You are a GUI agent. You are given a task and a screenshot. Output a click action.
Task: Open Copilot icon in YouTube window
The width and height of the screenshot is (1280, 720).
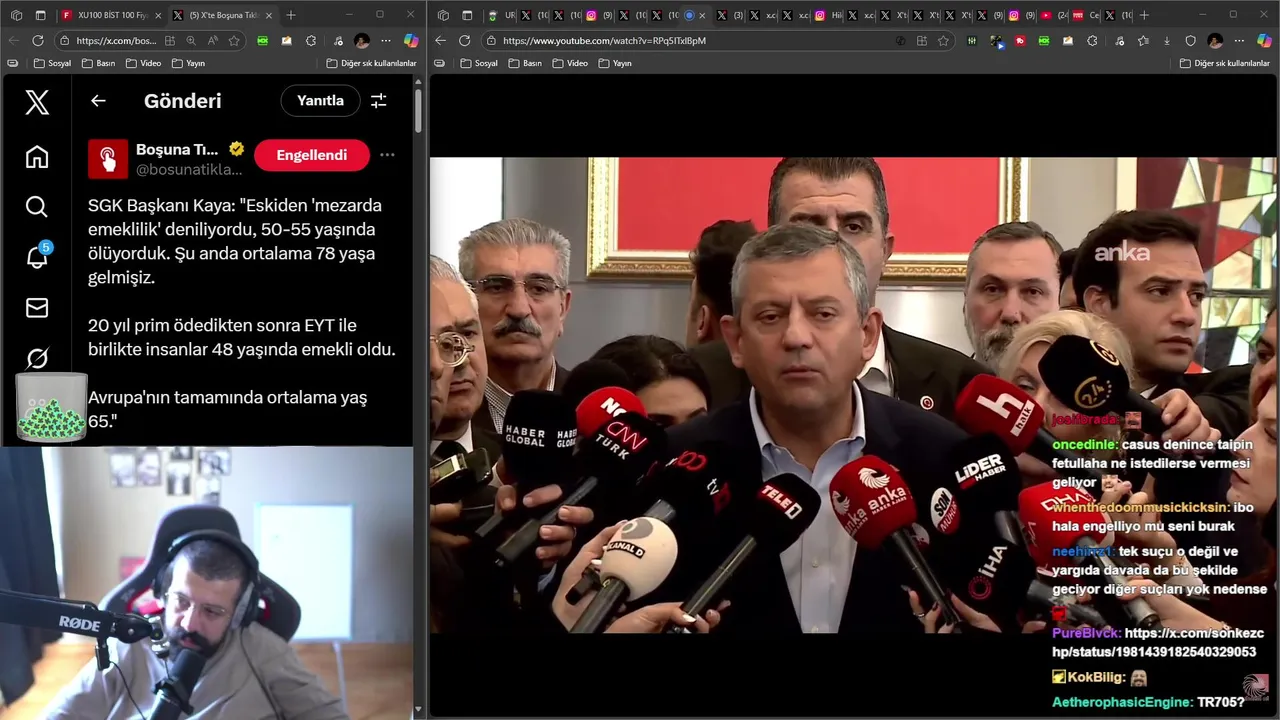coord(1264,41)
